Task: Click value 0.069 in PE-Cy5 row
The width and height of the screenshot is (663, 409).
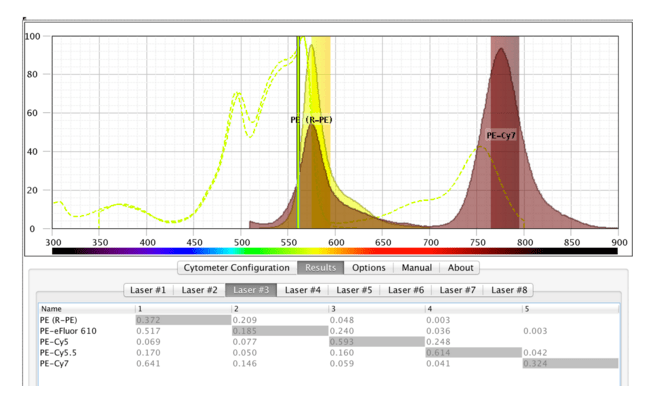Action: point(148,342)
